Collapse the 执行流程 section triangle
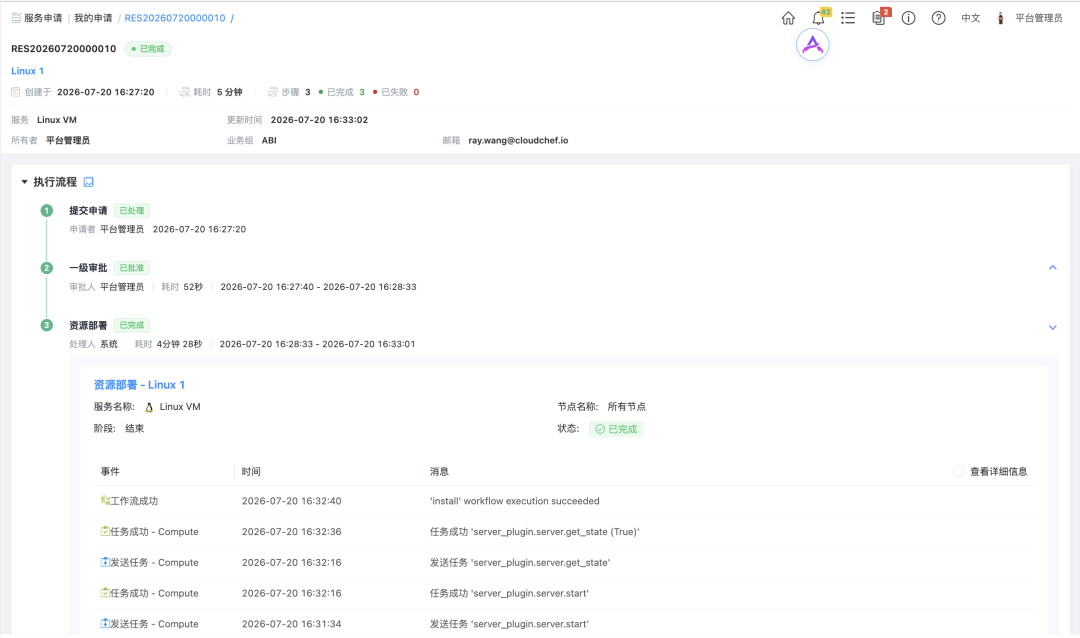Screen dimensions: 1080x638 pos(24,182)
